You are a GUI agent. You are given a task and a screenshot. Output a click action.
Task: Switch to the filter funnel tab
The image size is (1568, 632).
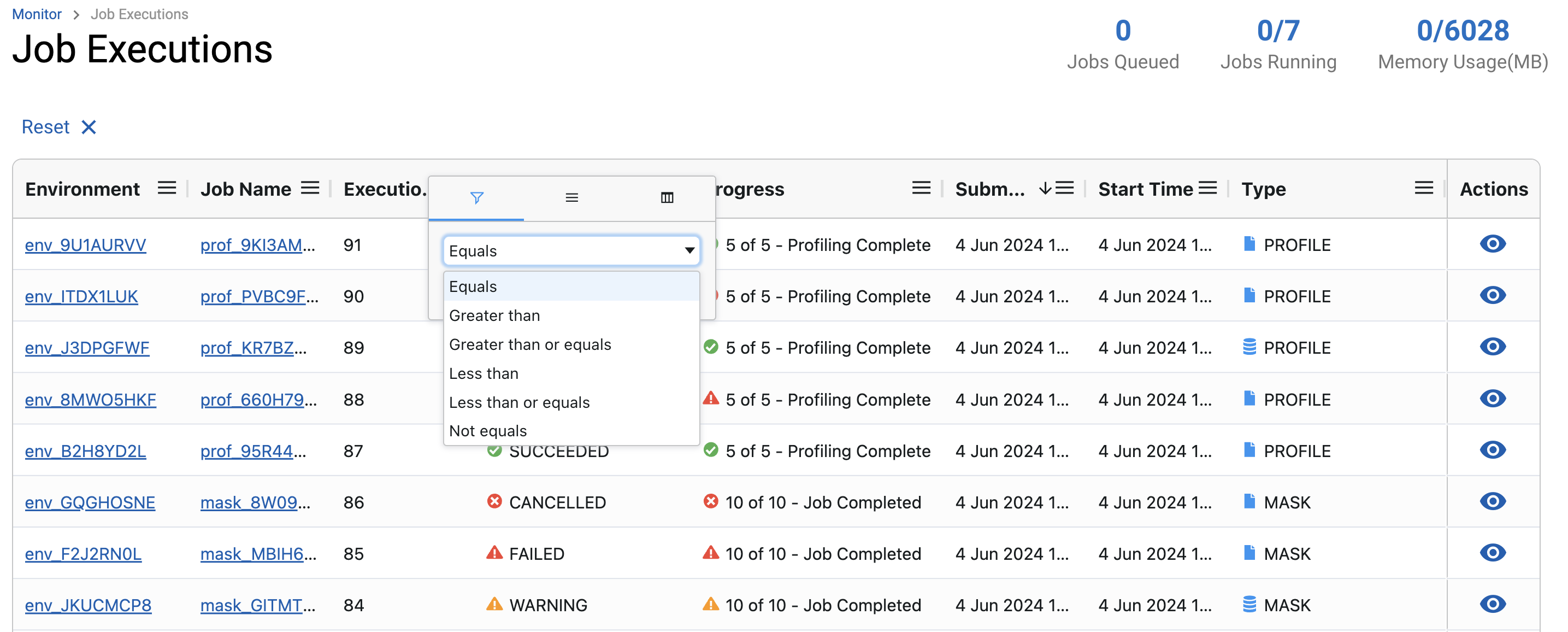click(x=476, y=197)
